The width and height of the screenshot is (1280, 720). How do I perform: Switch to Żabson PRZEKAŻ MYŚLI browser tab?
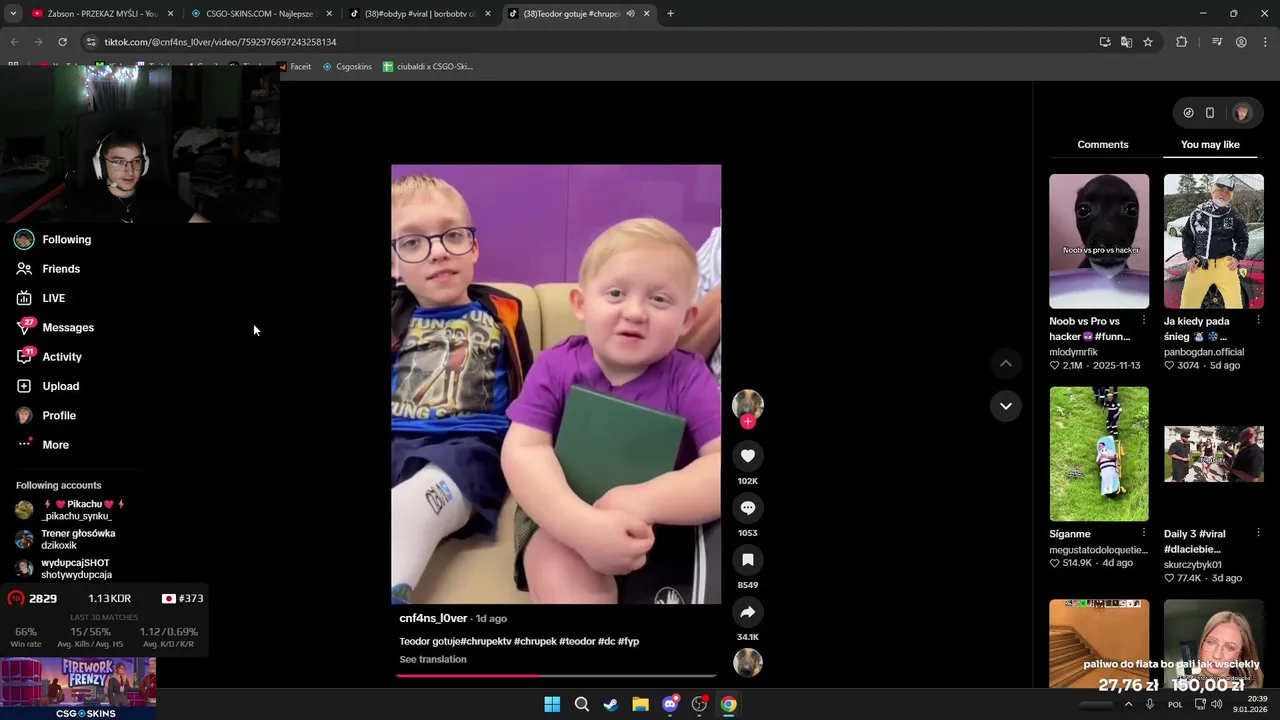100,14
